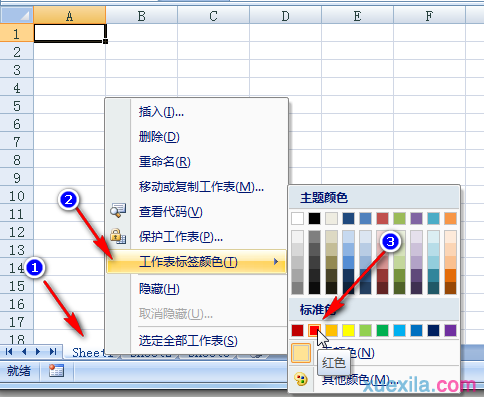
Task: Select column D header
Action: pos(286,15)
